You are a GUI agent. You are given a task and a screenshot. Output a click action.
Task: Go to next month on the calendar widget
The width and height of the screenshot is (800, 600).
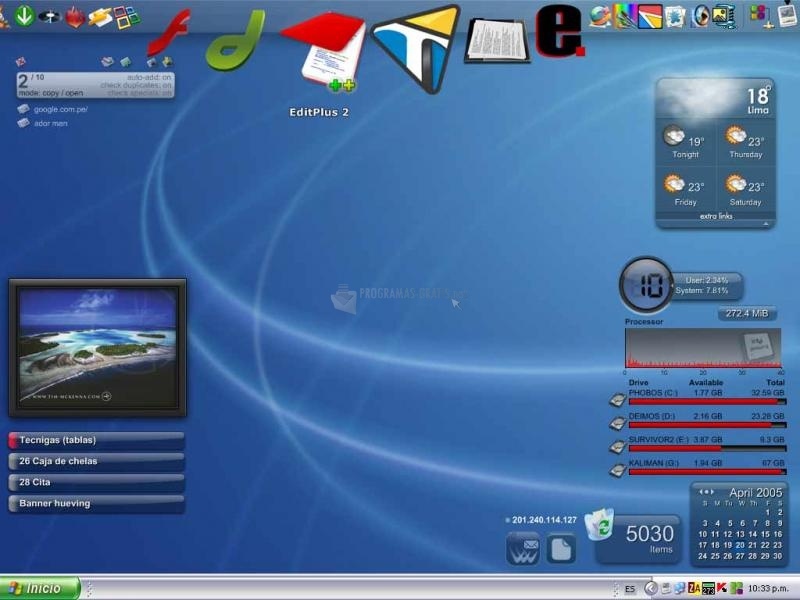[x=713, y=492]
